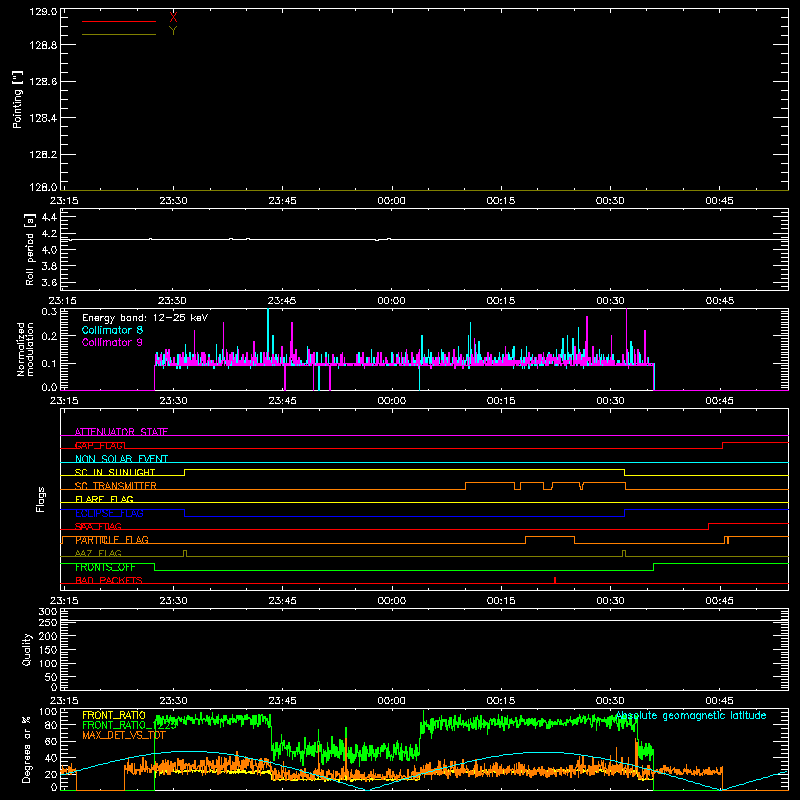Image resolution: width=800 pixels, height=800 pixels.
Task: Click the 128.6 tick label on Pointing axis
Action: click(43, 82)
